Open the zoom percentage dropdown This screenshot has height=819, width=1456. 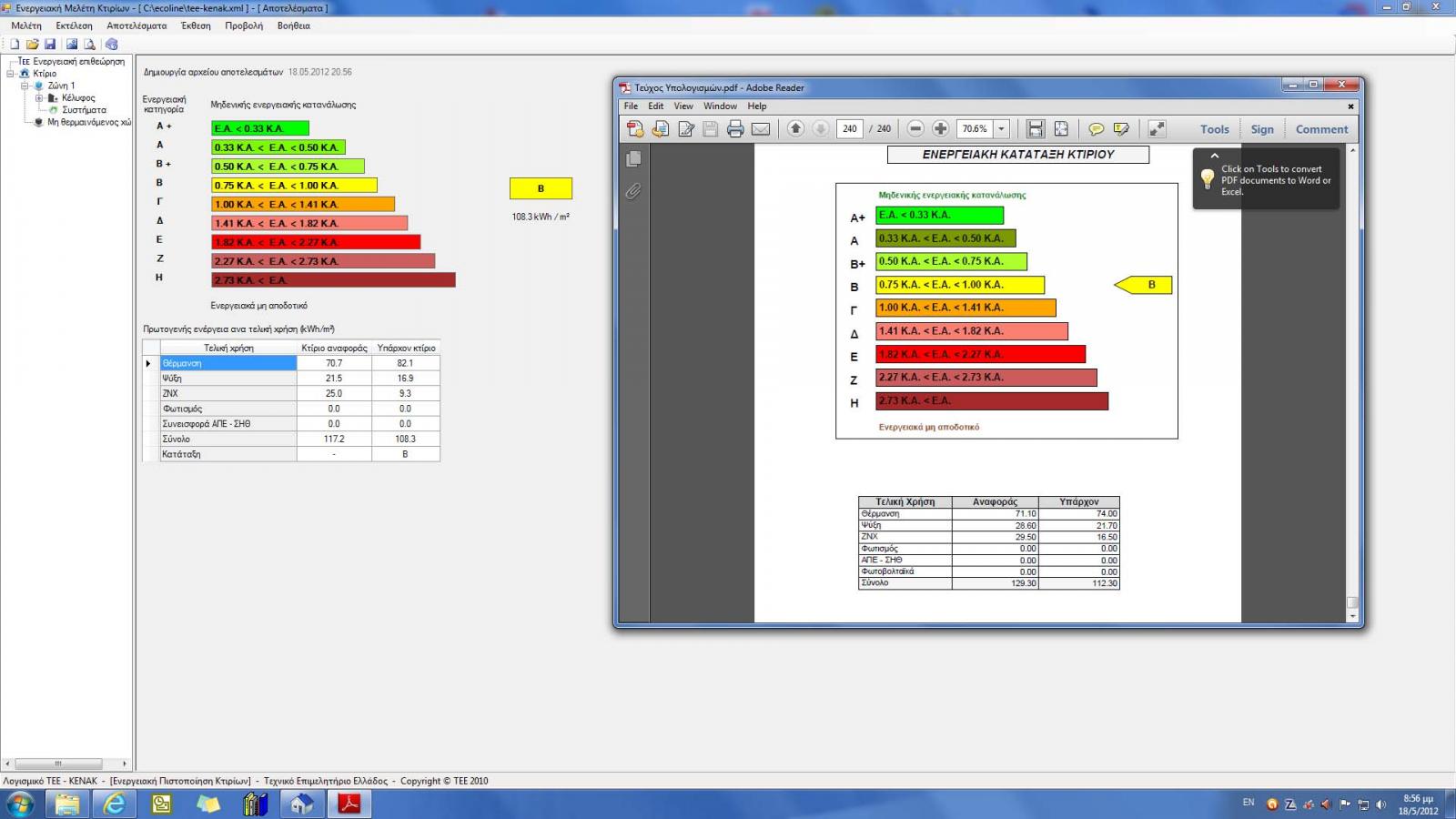pos(1002,129)
